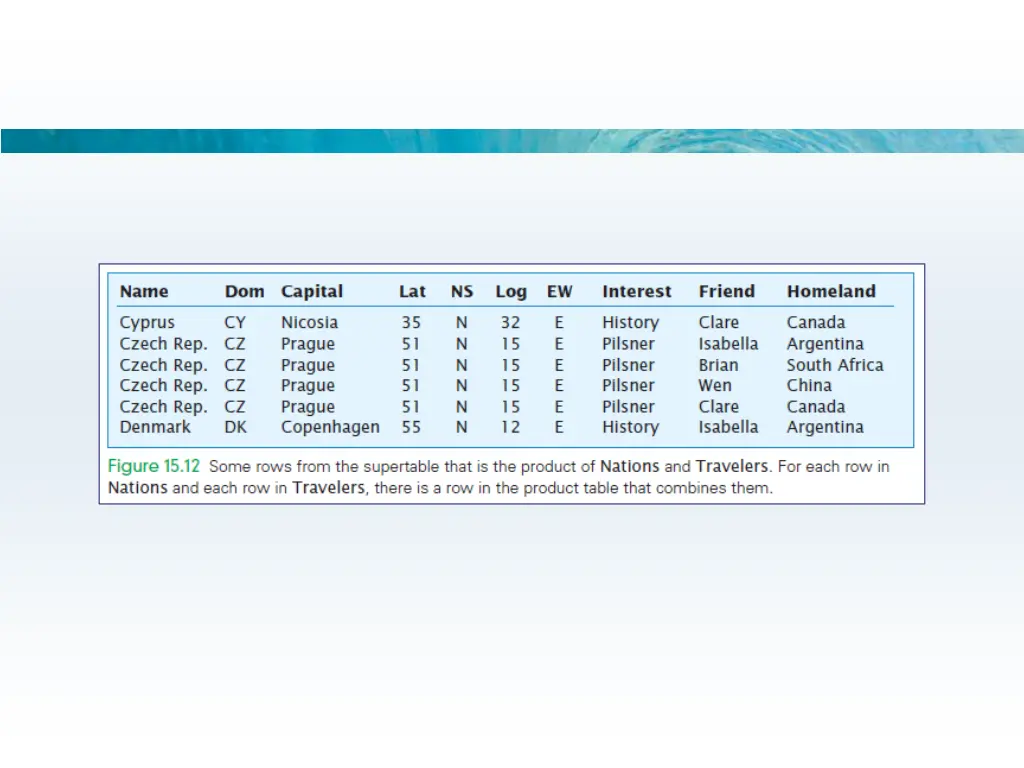Screen dimensions: 1024x768
Task: Select the homeland 'South Africa'
Action: (x=835, y=365)
